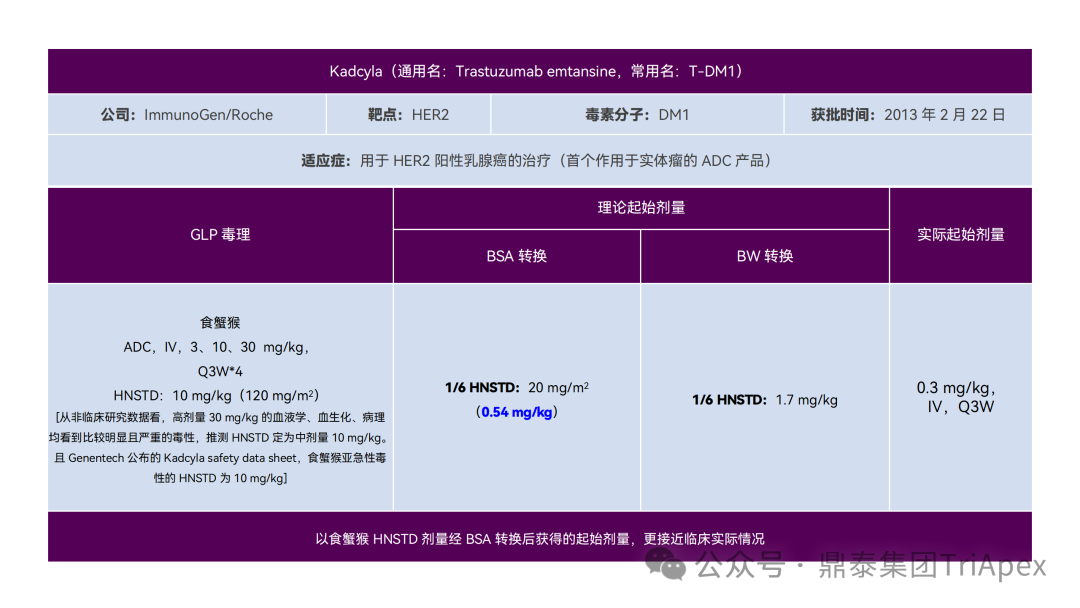Click the bracketed non-clinical data note
Image resolution: width=1080 pixels, height=608 pixels.
pyautogui.click(x=220, y=448)
